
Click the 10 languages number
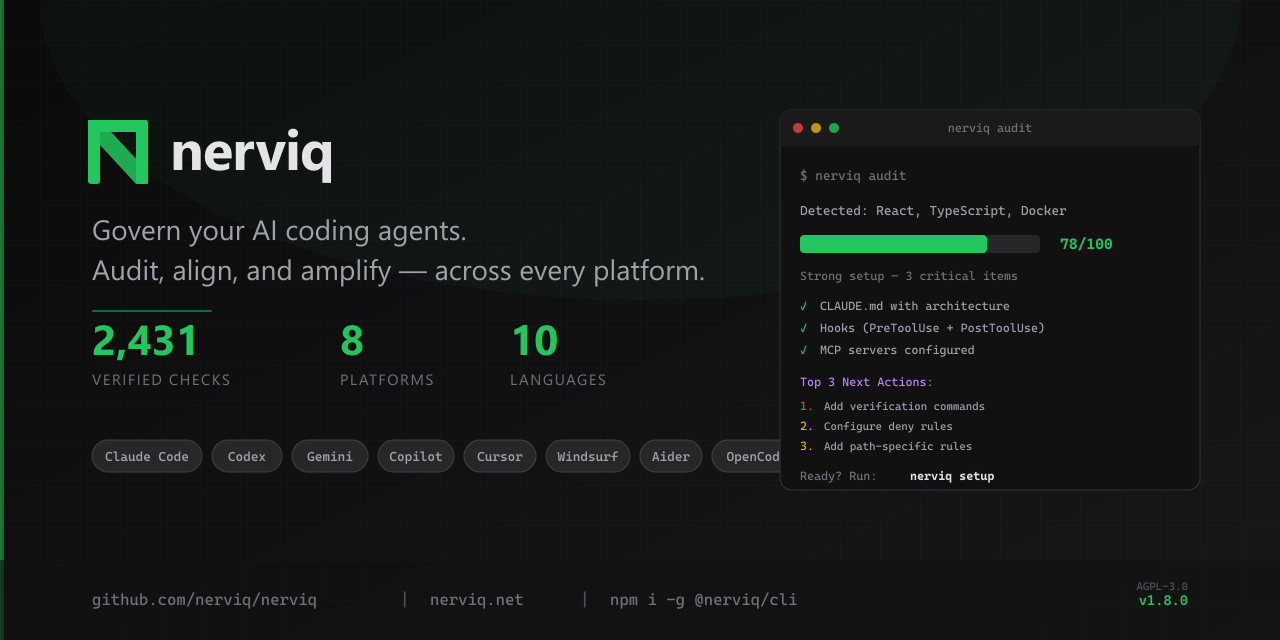coord(535,341)
